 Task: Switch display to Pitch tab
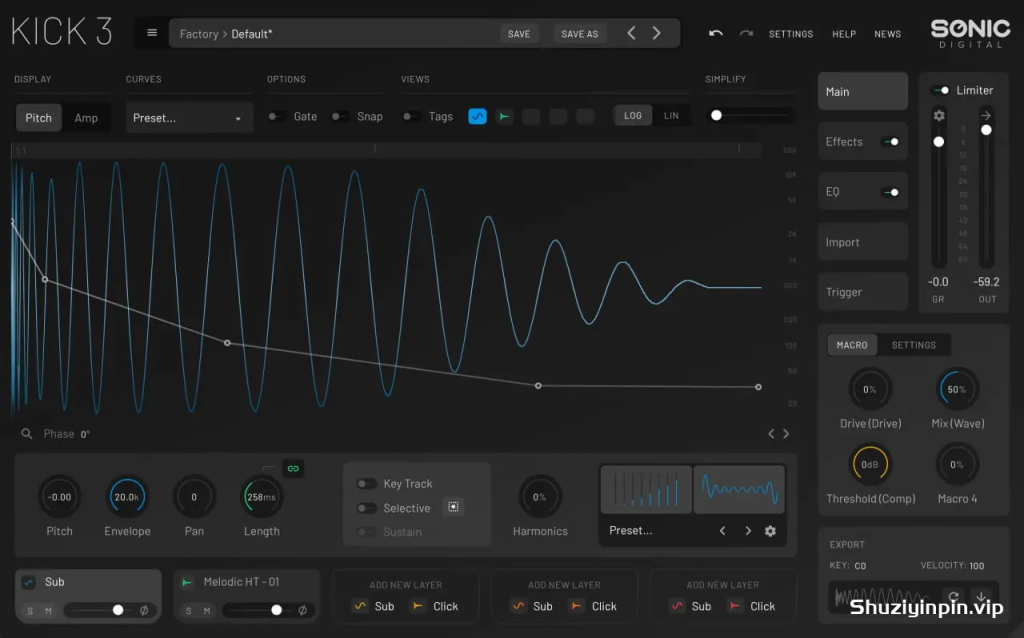click(x=39, y=118)
